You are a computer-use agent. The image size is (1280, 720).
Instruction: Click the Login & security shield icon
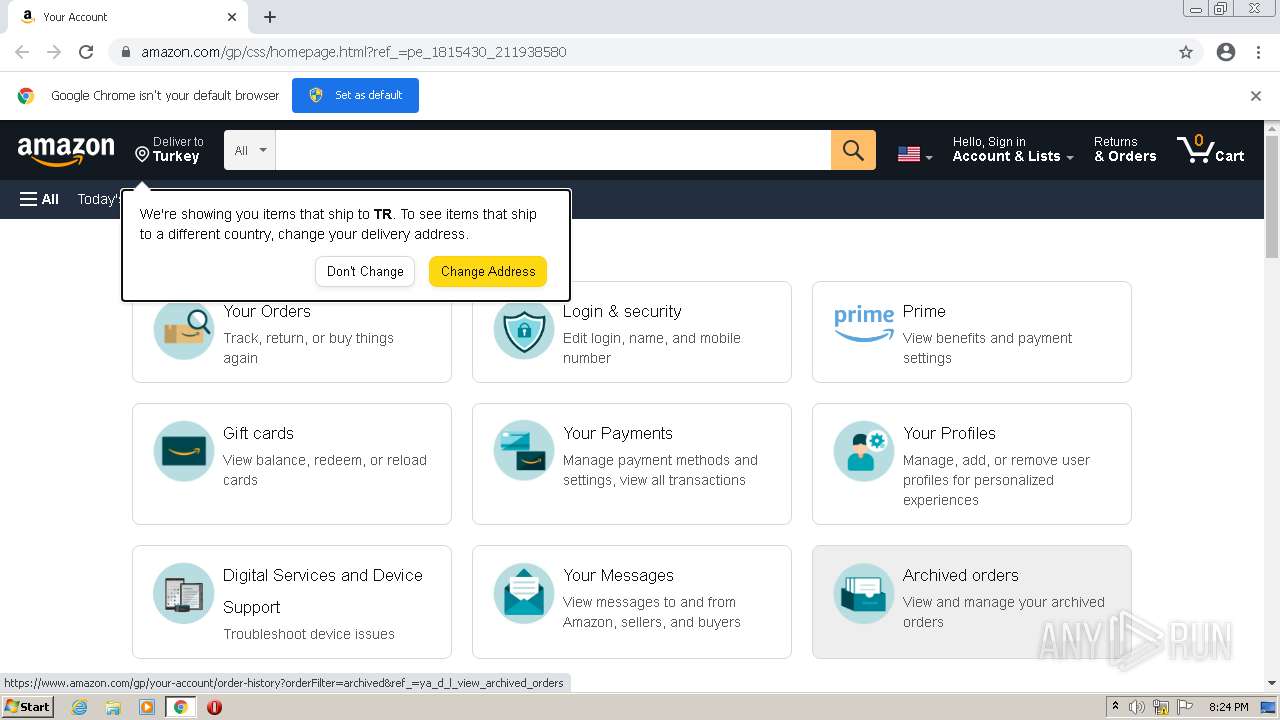click(524, 331)
